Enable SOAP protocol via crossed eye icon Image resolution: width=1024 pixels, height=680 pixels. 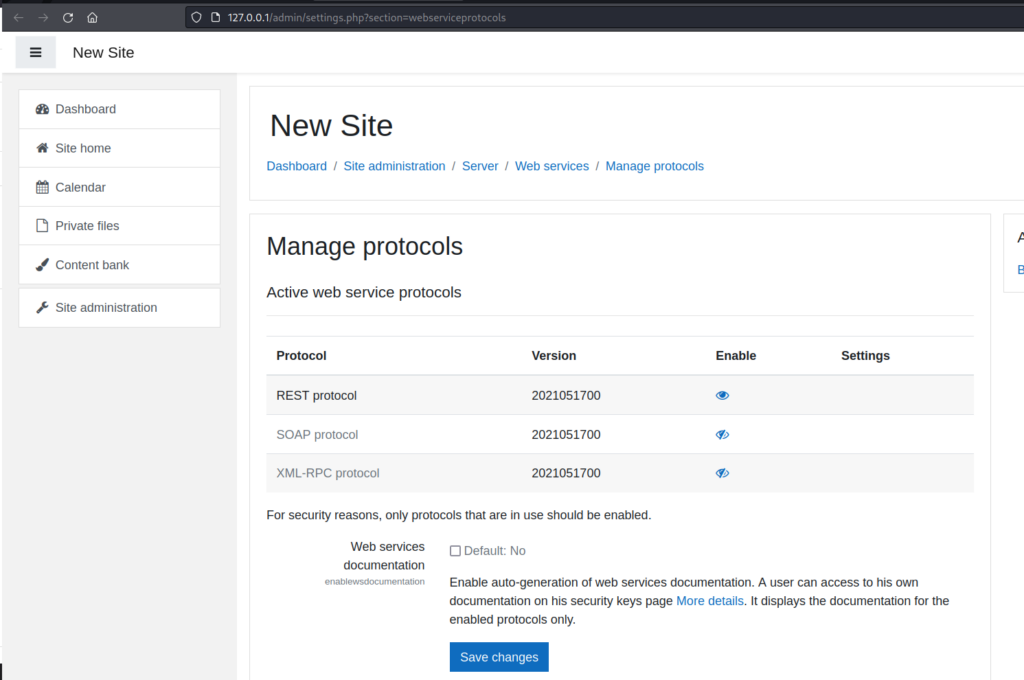722,435
